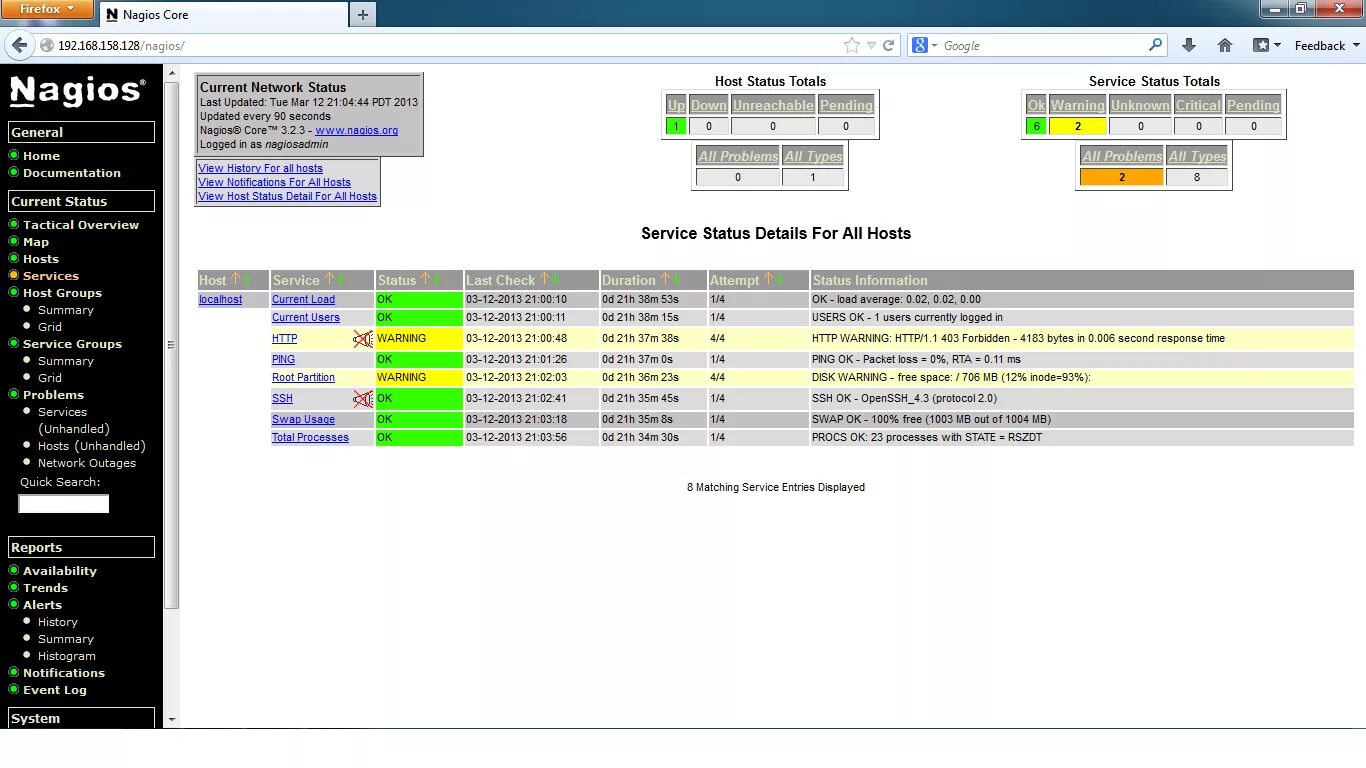
Task: Open localhost host link
Action: click(220, 299)
